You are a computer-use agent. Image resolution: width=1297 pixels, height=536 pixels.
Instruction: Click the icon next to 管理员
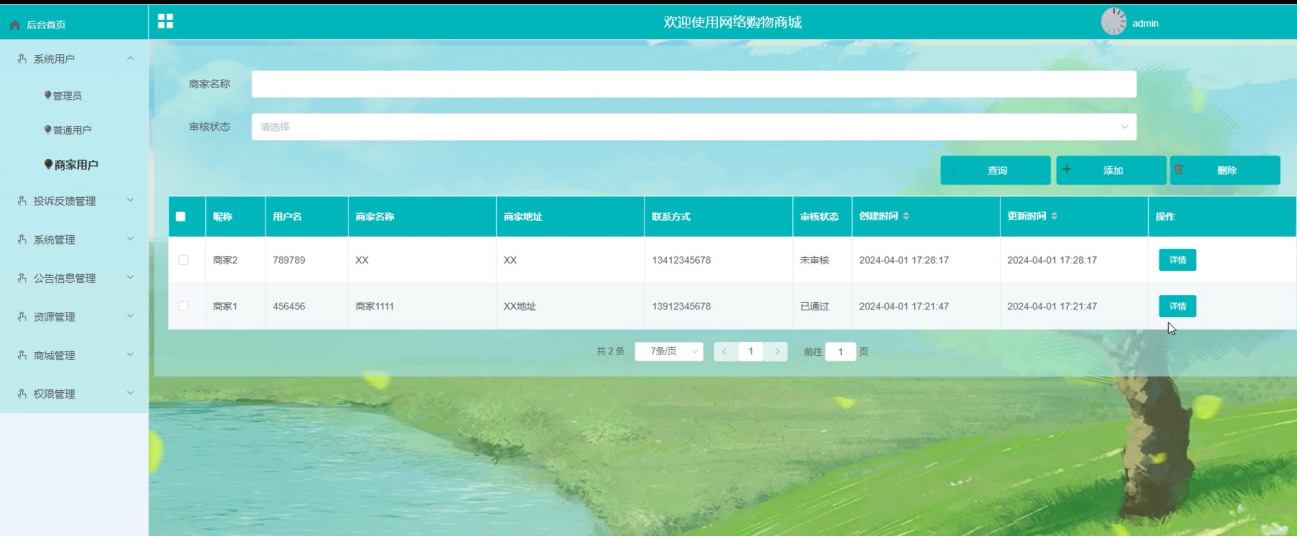coord(47,95)
